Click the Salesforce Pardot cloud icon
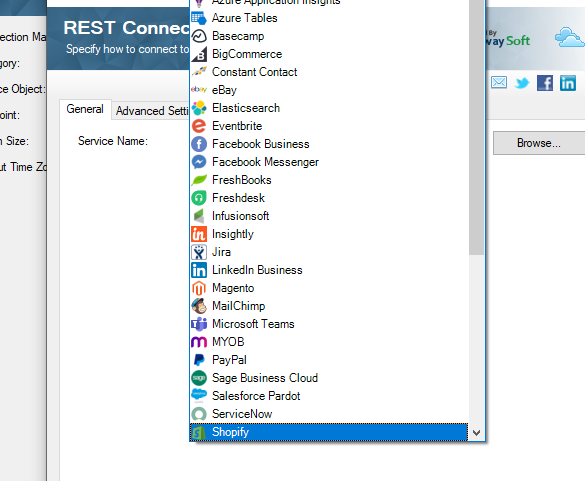This screenshot has width=585, height=481. point(198,396)
